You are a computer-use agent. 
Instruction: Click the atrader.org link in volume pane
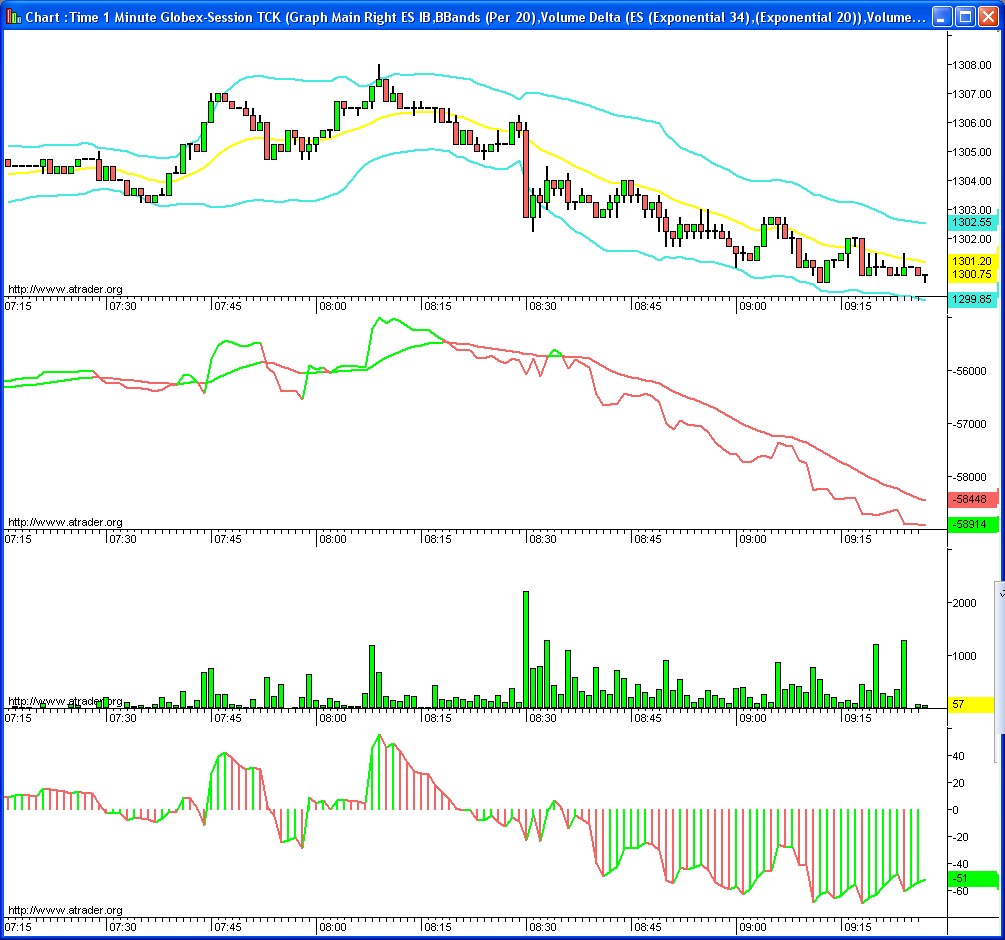(65, 701)
